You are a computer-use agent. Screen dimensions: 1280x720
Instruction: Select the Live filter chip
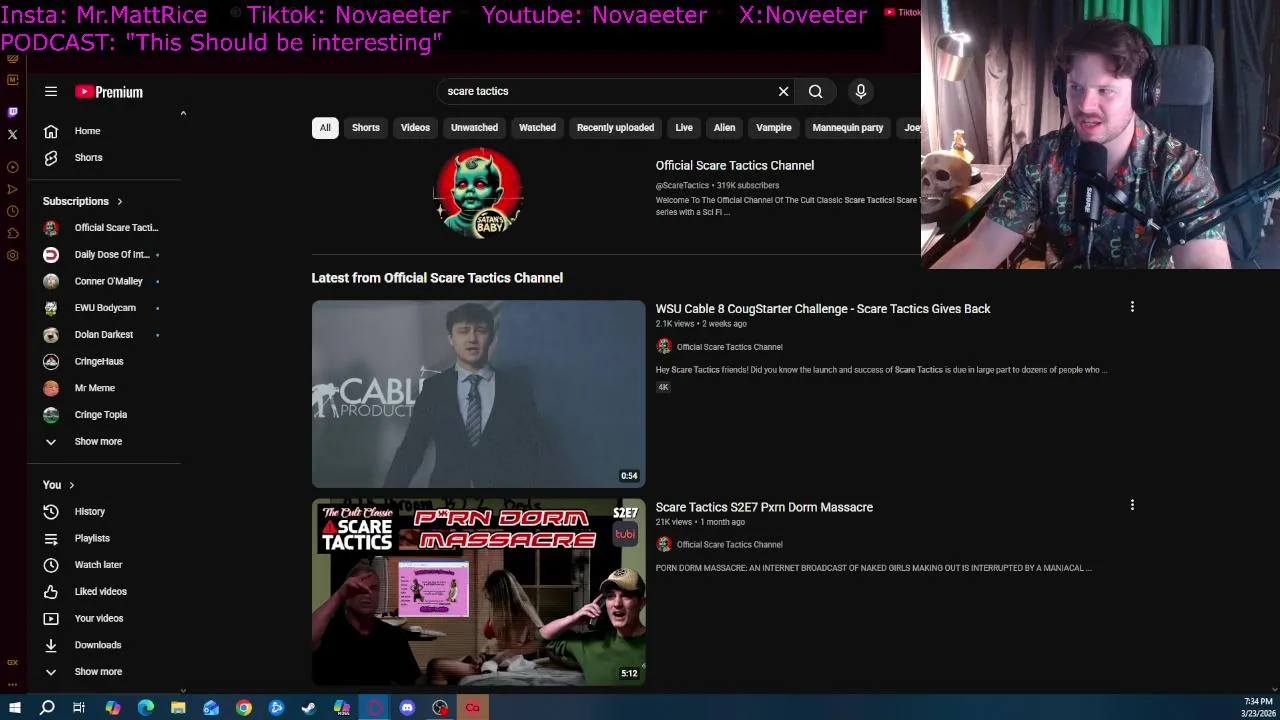click(684, 128)
